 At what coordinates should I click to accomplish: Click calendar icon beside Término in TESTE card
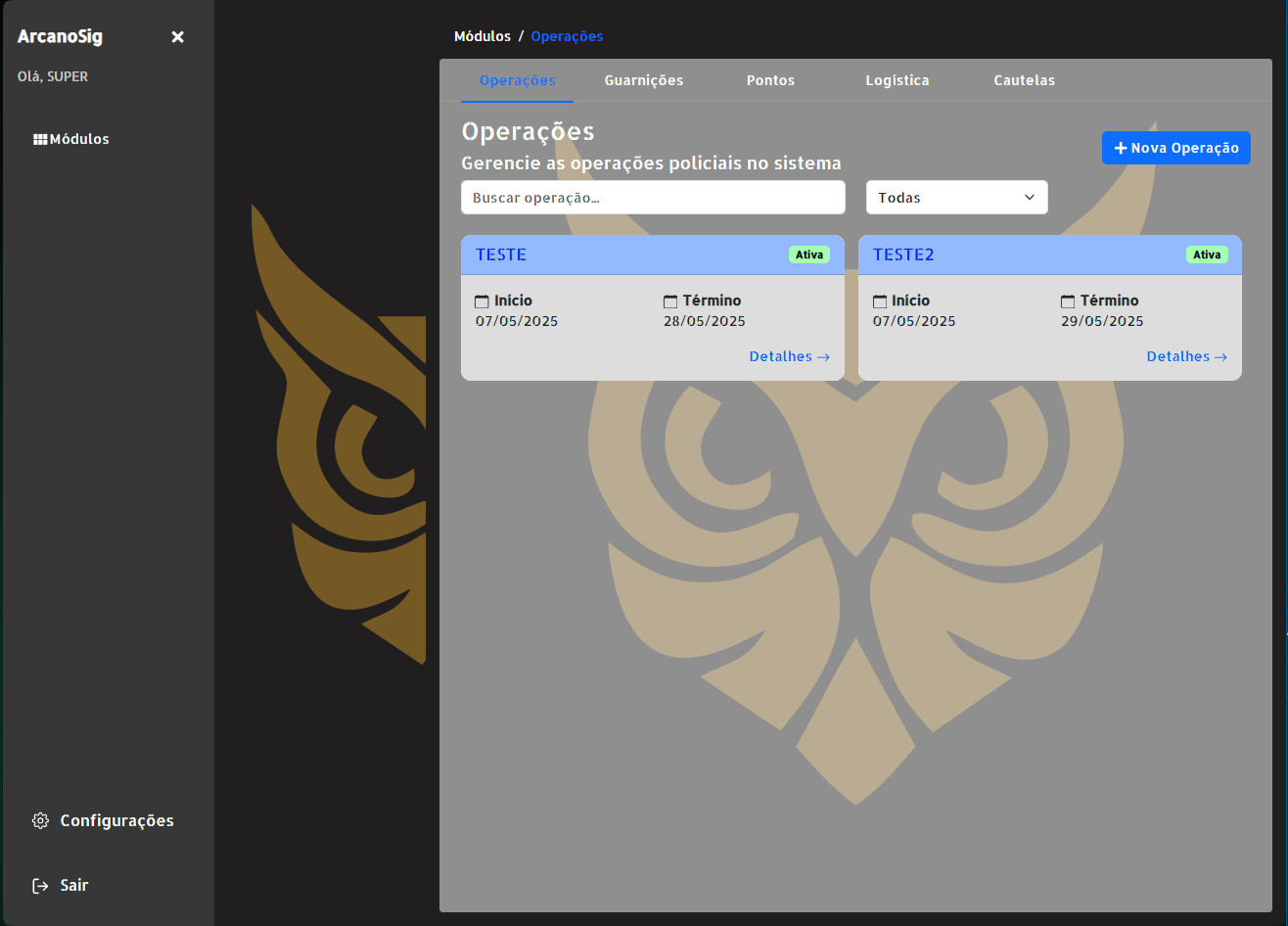click(x=670, y=301)
